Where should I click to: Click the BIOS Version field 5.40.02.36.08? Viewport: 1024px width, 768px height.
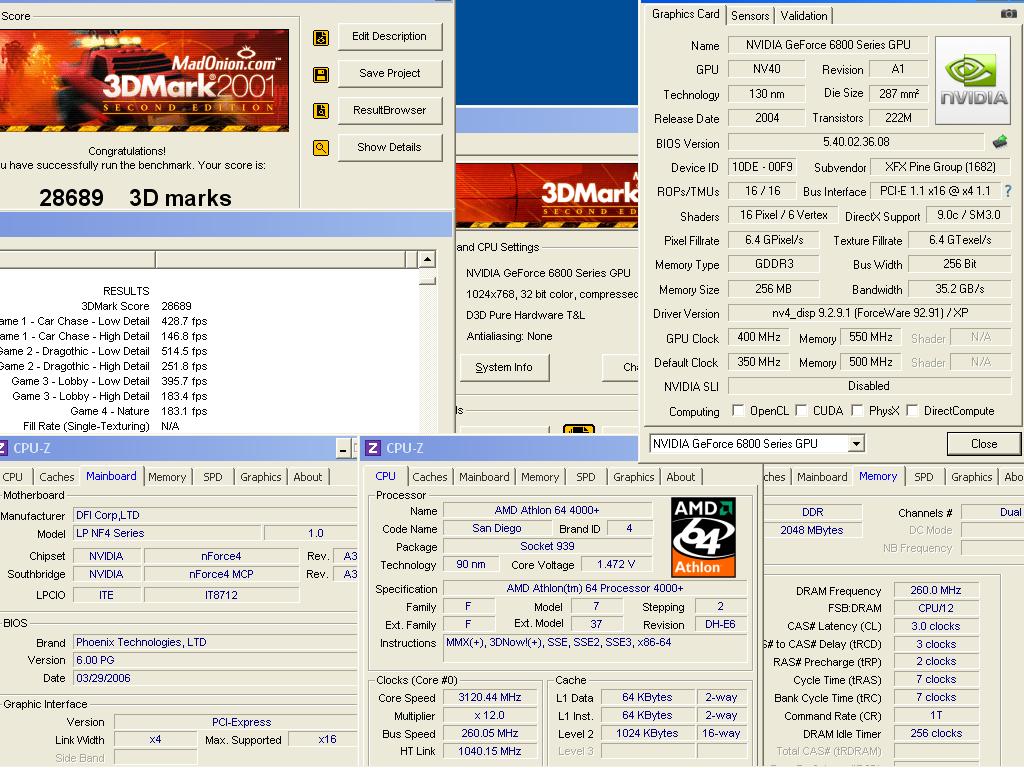tap(856, 142)
